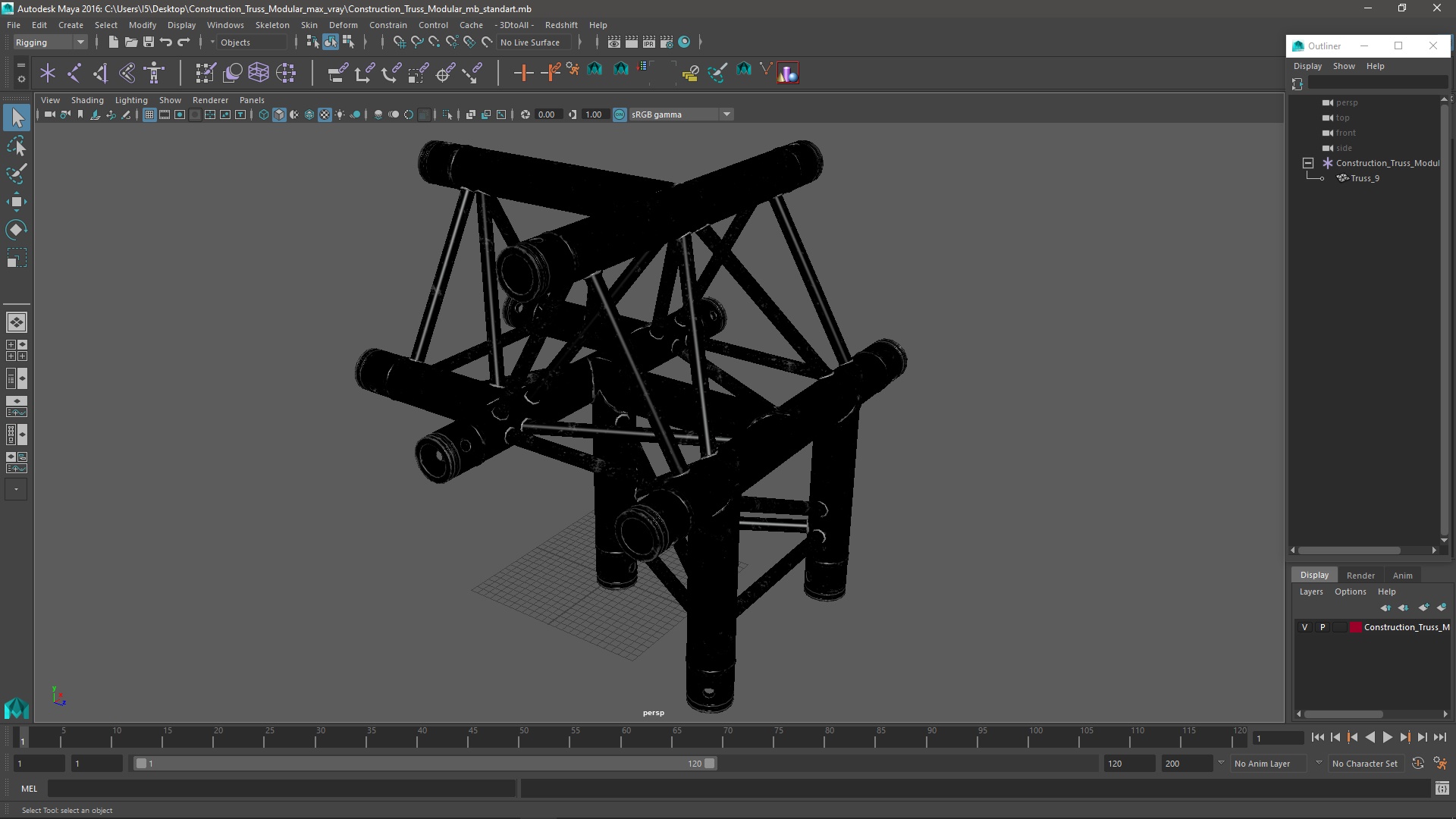Click Display tab in bottom panel
Screen dimensions: 1456x819
[x=1314, y=574]
